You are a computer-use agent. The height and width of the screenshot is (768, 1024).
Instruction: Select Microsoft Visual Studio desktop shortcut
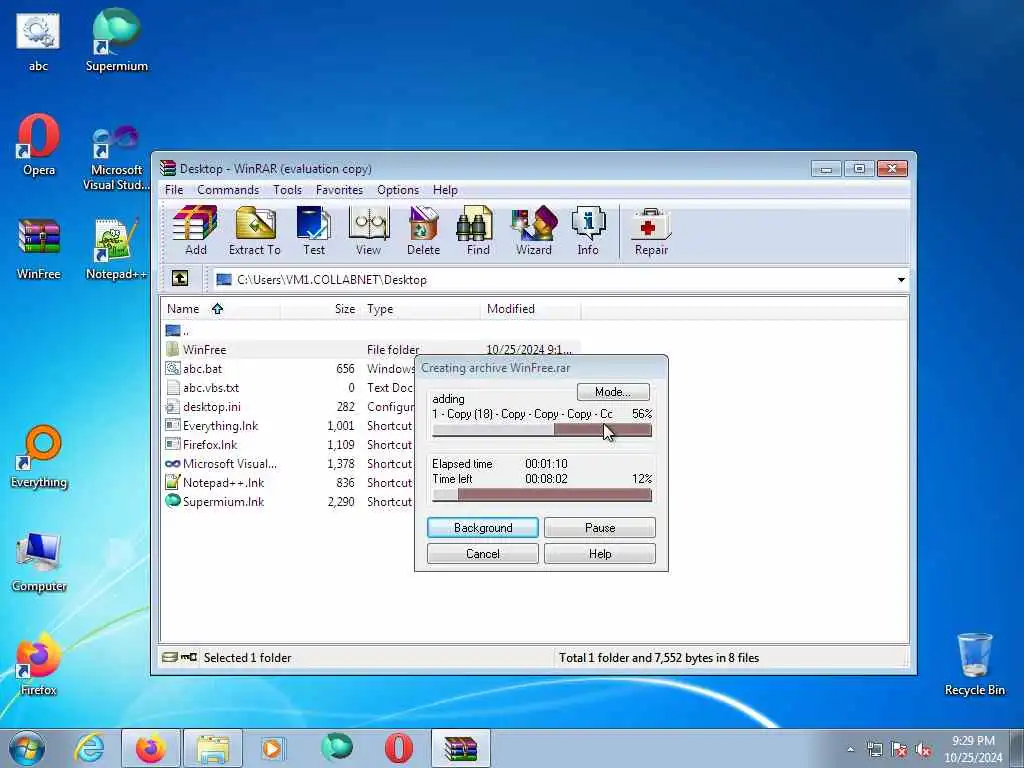click(116, 158)
